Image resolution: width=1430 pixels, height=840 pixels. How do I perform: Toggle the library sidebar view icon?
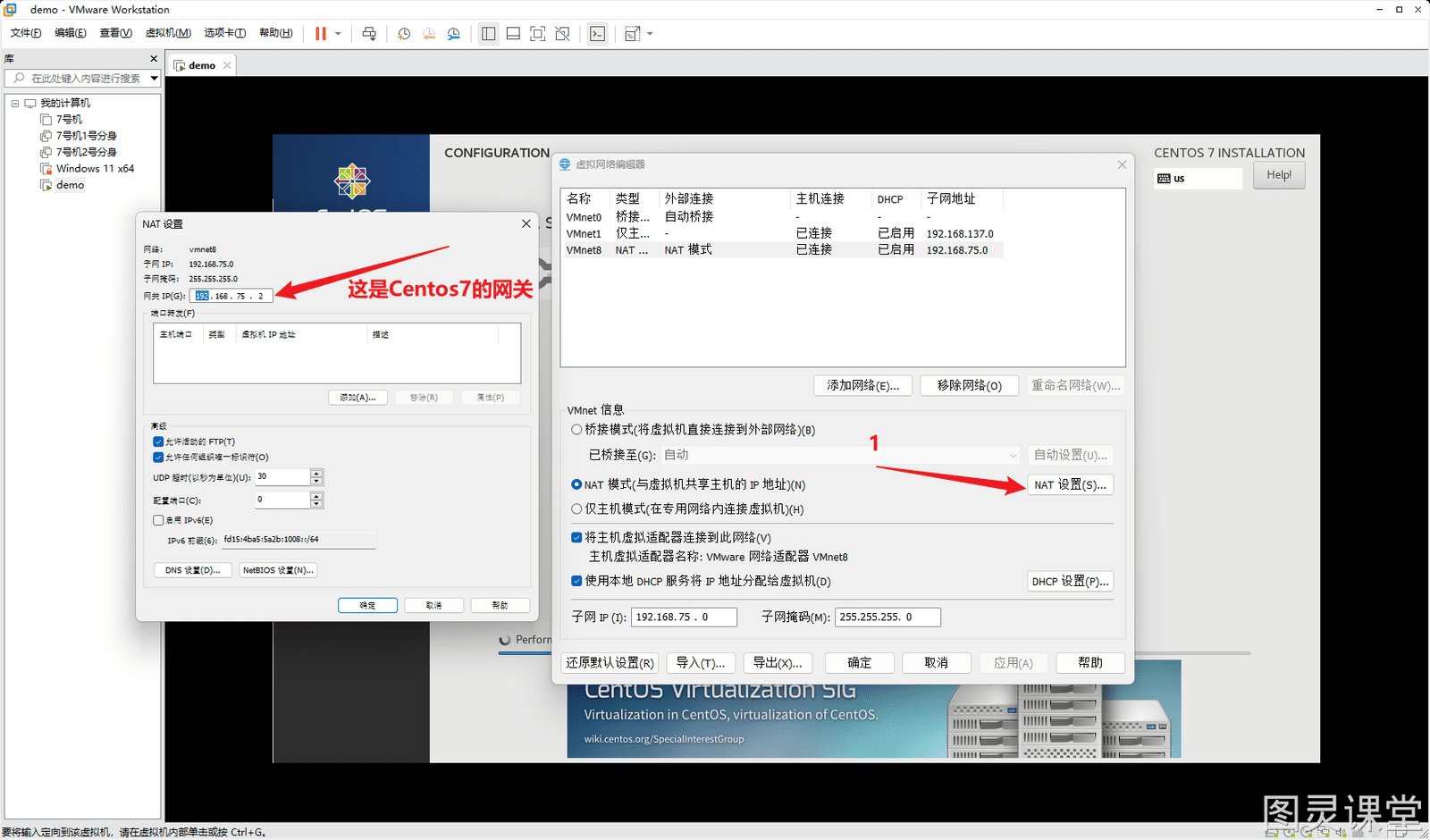pos(488,34)
